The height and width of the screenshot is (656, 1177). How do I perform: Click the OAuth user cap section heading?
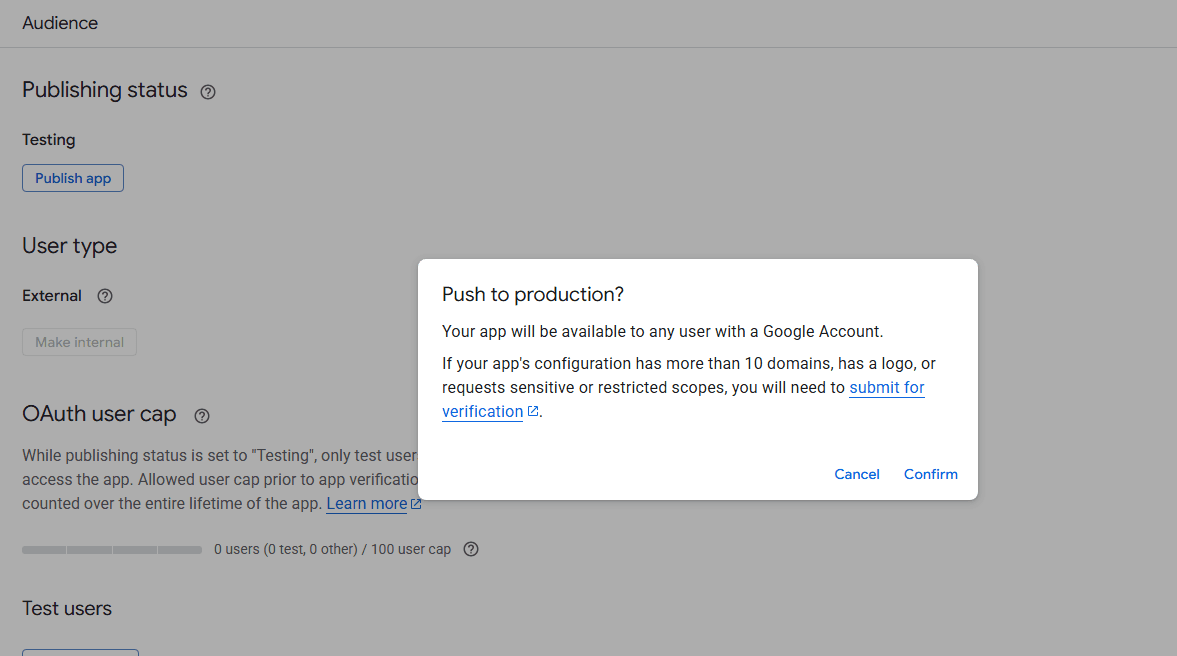(x=98, y=414)
